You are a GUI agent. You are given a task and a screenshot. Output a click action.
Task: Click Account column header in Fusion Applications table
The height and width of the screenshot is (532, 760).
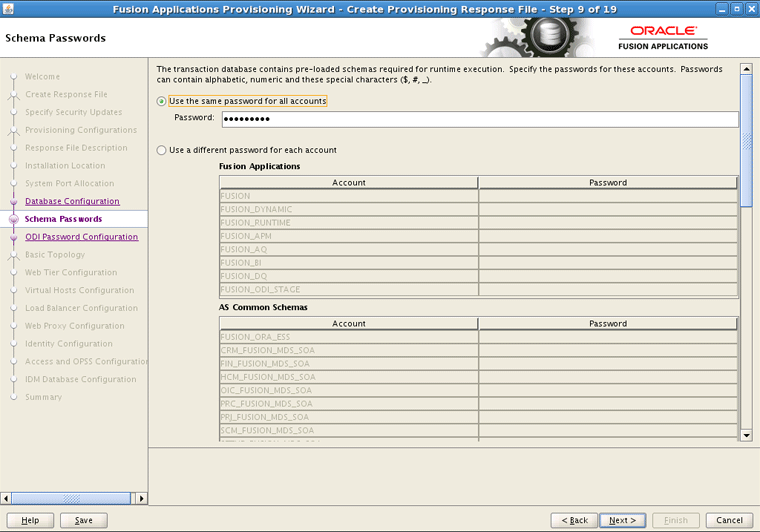click(349, 183)
